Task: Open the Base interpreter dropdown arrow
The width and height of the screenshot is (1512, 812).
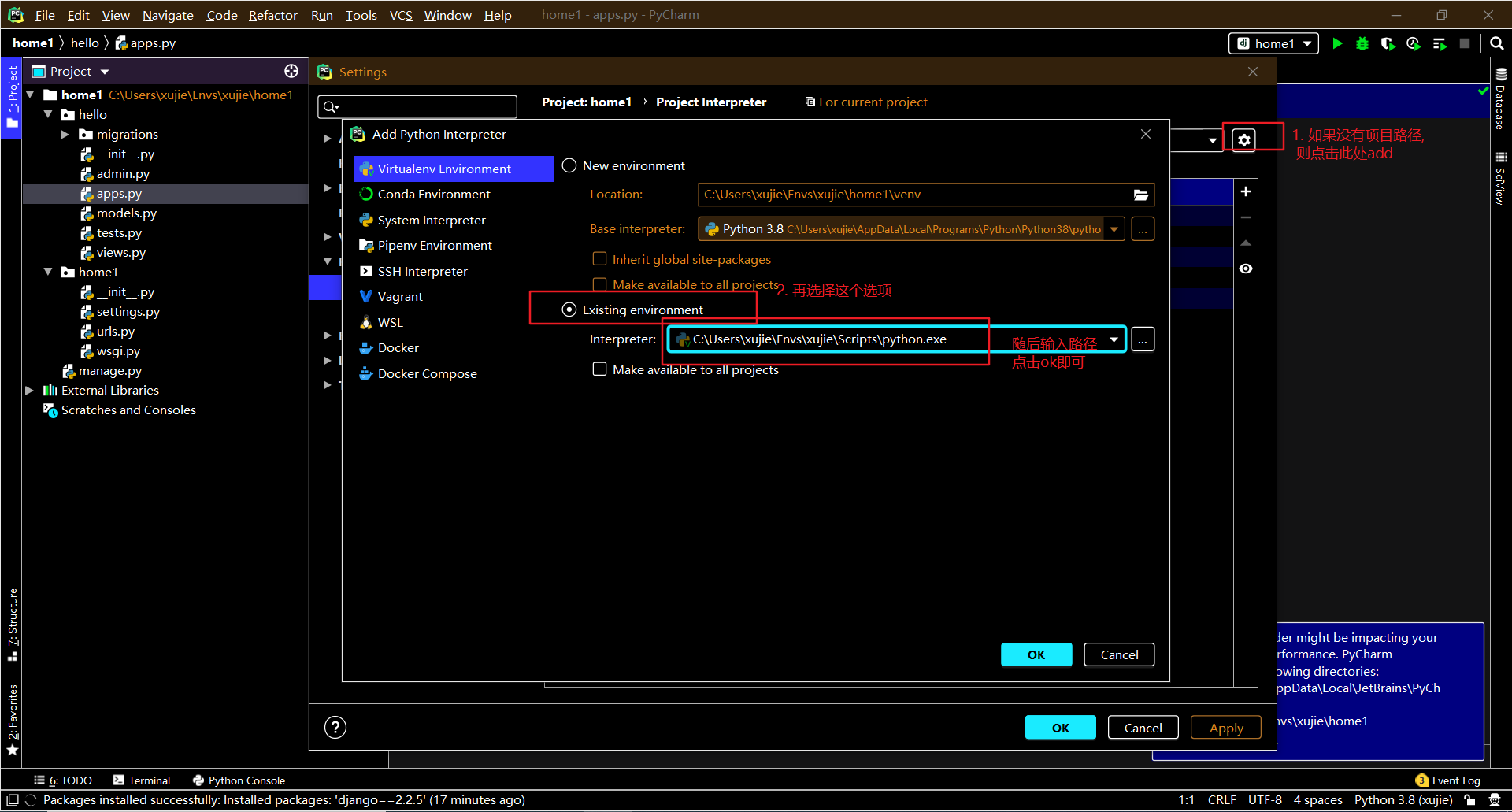Action: coord(1114,229)
